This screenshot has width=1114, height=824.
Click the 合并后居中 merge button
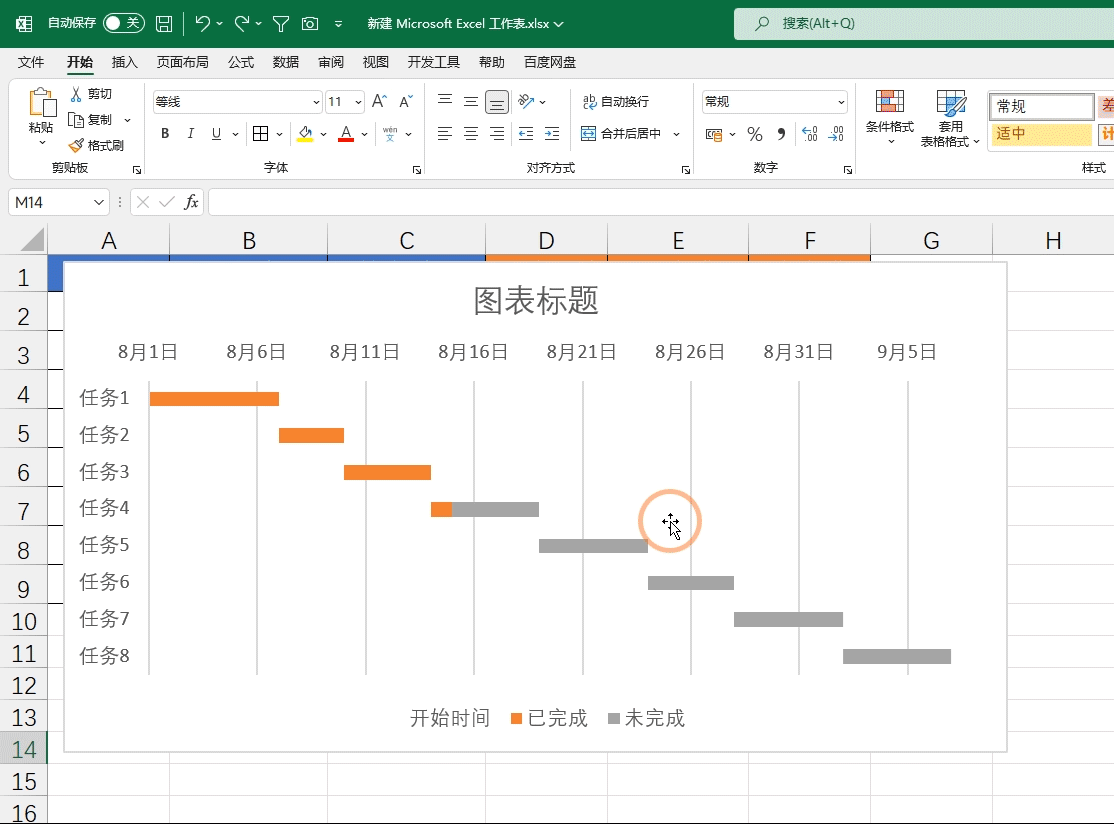tap(621, 134)
